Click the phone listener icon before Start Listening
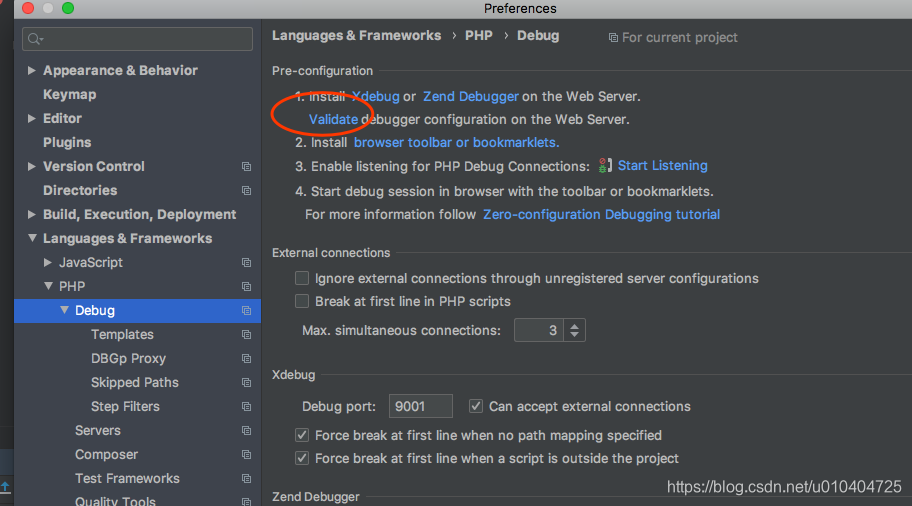Viewport: 912px width, 506px height. click(x=605, y=166)
